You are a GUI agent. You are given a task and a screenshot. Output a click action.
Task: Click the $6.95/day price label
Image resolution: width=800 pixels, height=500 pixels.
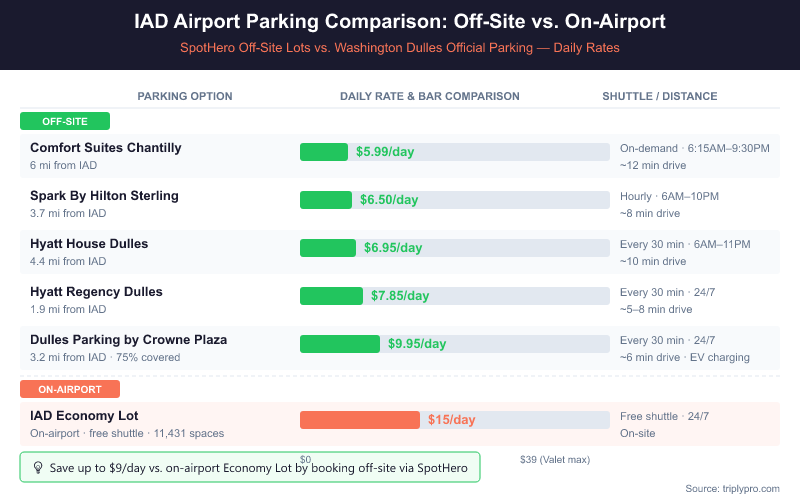pyautogui.click(x=393, y=248)
